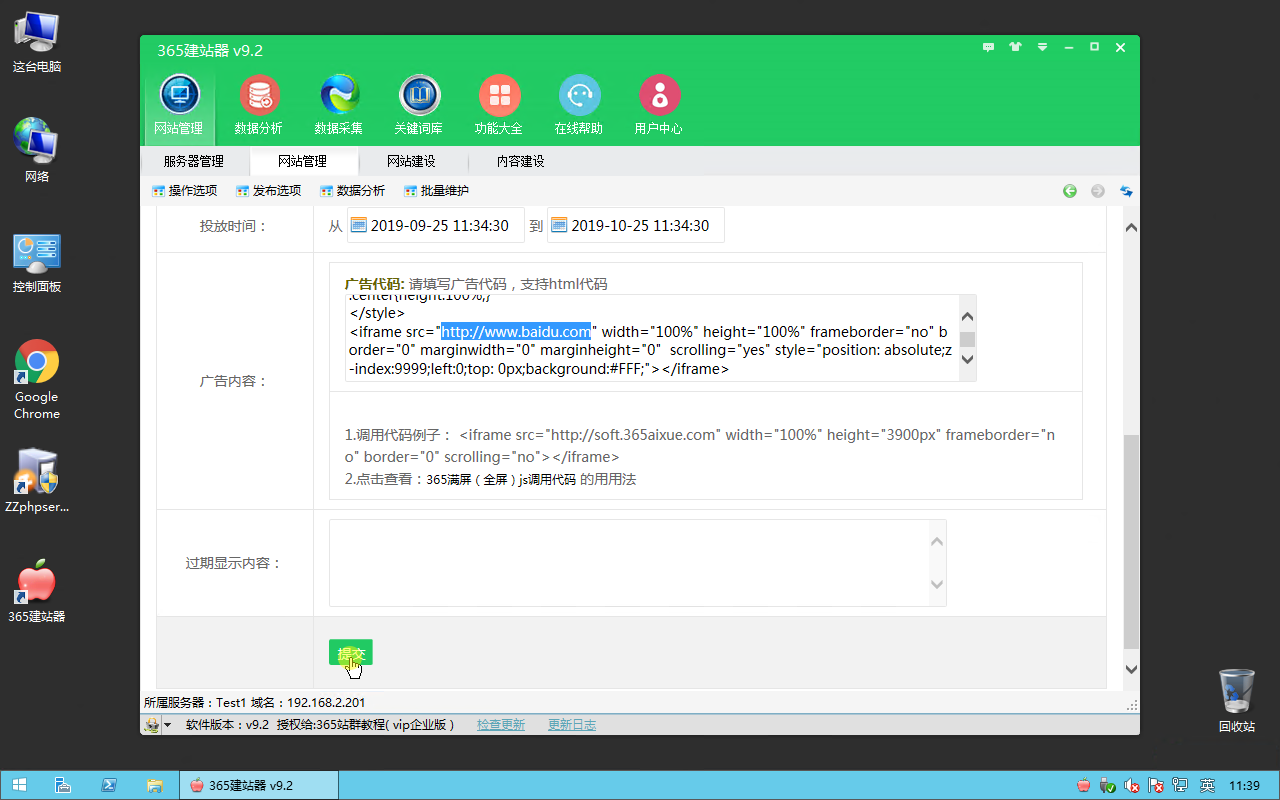Viewport: 1280px width, 800px height.
Task: Open the 关键词库 module icon
Action: tap(419, 105)
